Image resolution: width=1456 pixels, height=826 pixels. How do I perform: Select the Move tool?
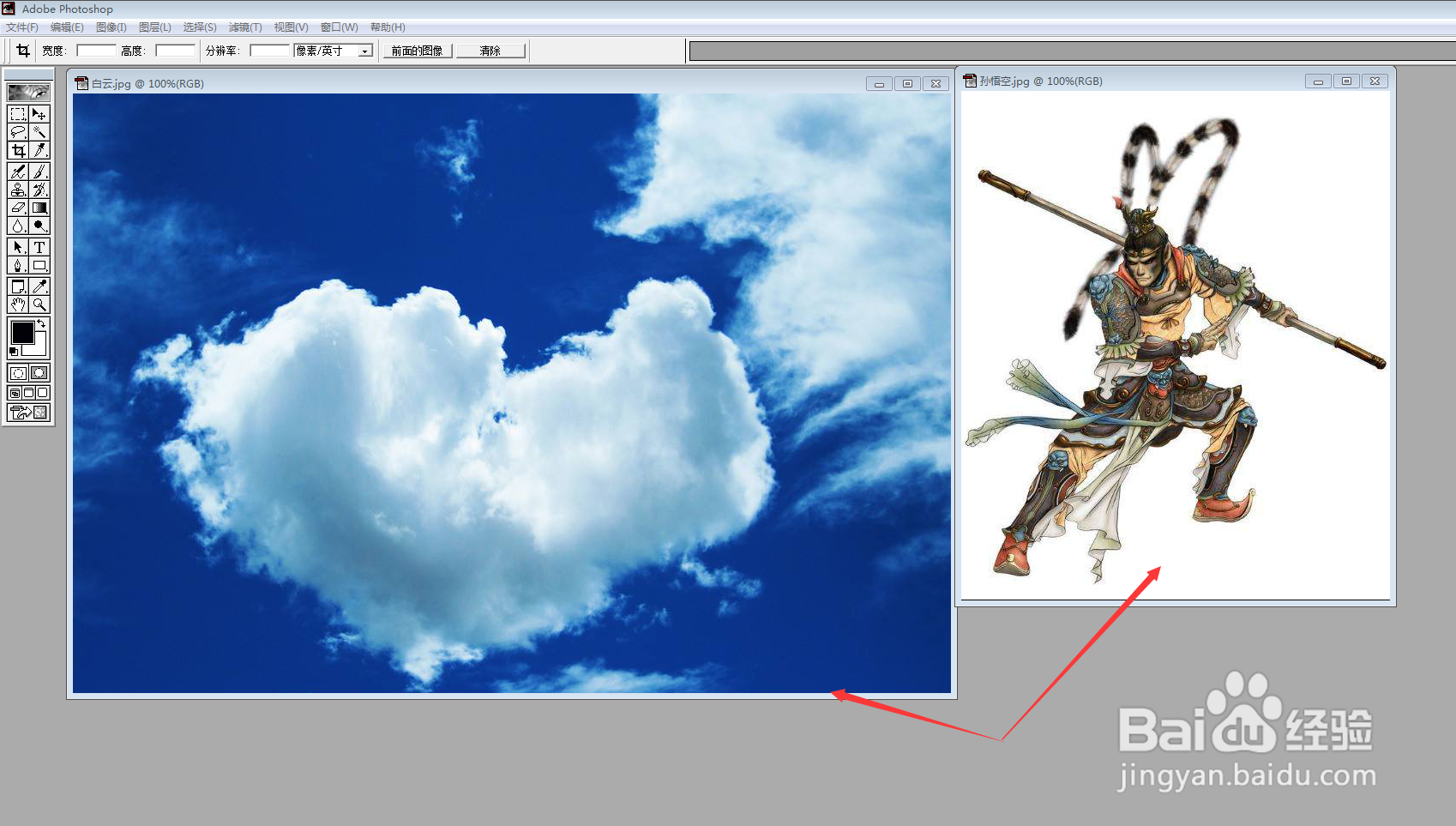39,114
